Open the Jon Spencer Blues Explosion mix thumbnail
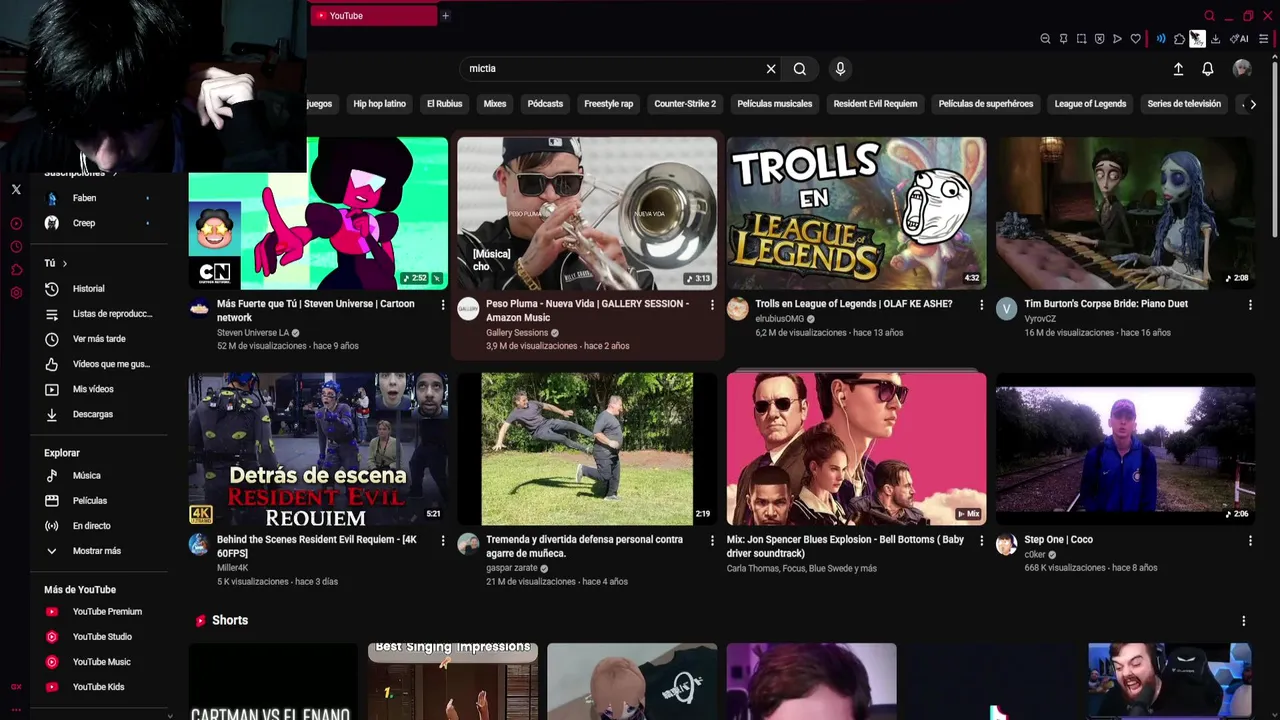The height and width of the screenshot is (720, 1280). click(x=856, y=449)
